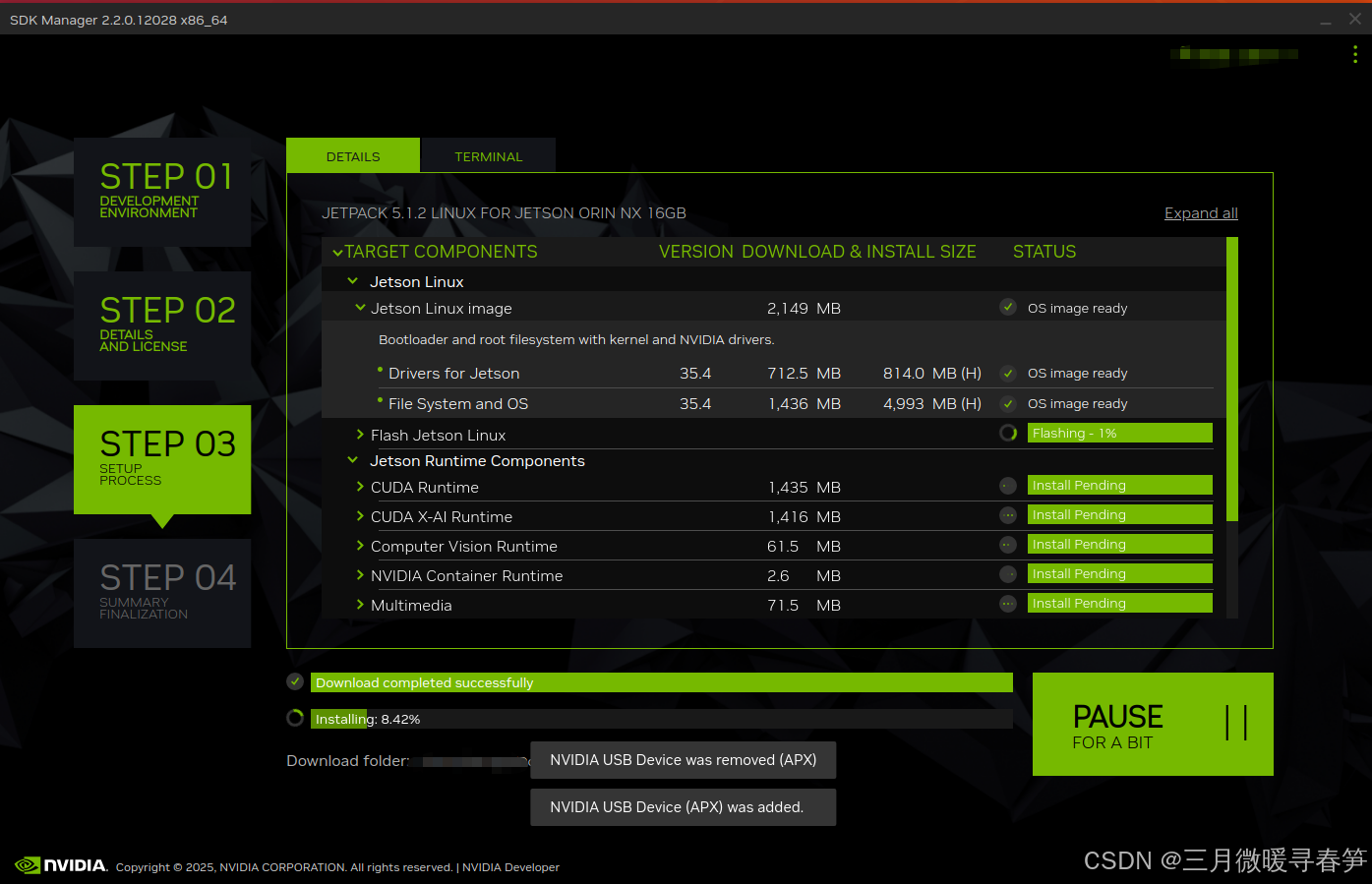This screenshot has height=884, width=1372.
Task: Click NVIDIA Container Runtime pending icon
Action: click(1008, 573)
